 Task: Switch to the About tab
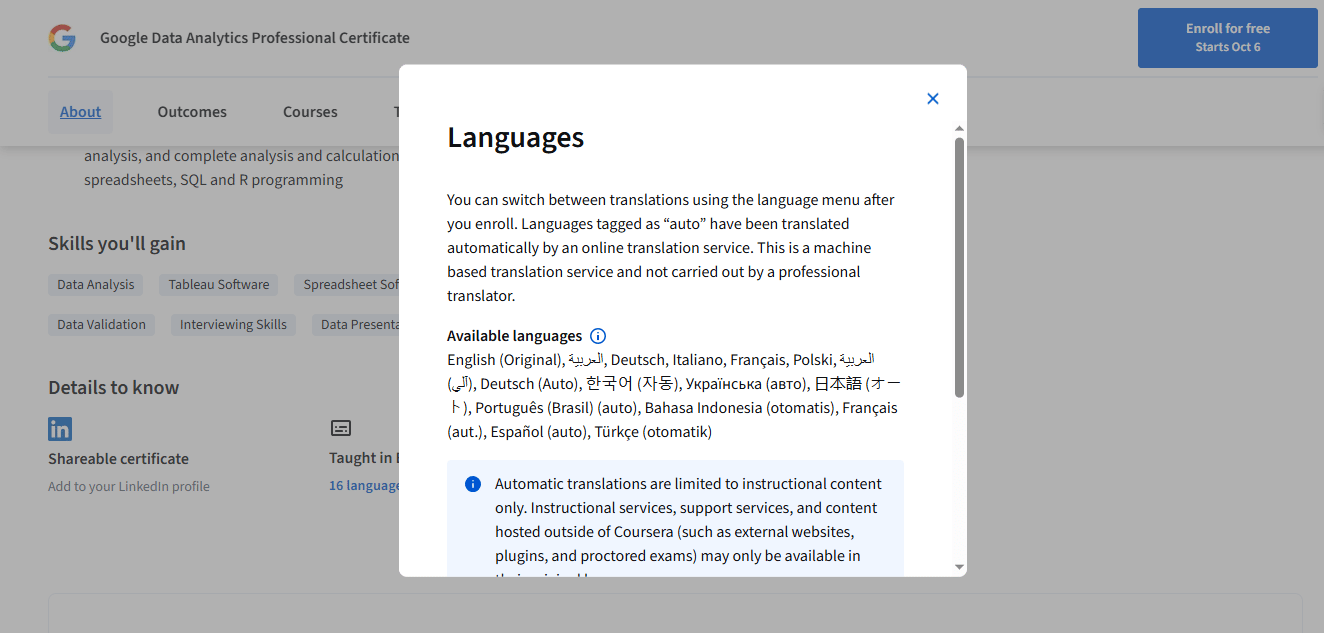(80, 112)
